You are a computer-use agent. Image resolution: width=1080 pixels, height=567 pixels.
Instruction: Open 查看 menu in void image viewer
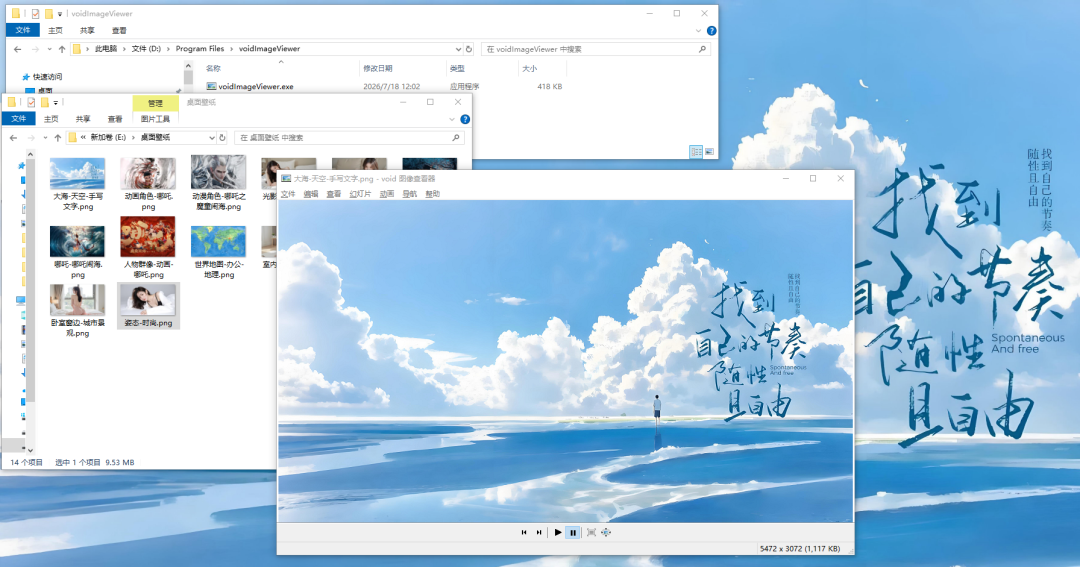334,194
